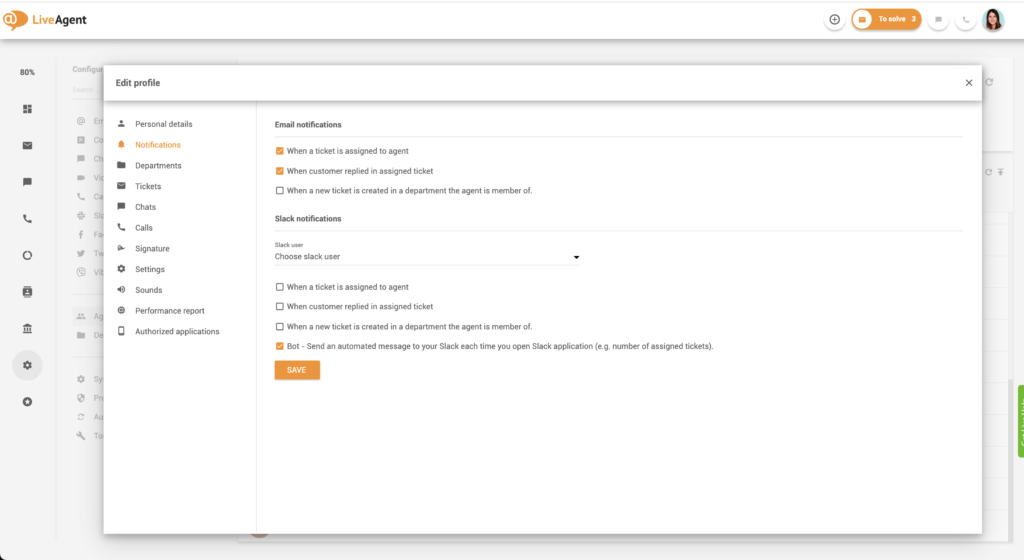Image resolution: width=1024 pixels, height=560 pixels.
Task: Open the Personal details section
Action: (163, 124)
